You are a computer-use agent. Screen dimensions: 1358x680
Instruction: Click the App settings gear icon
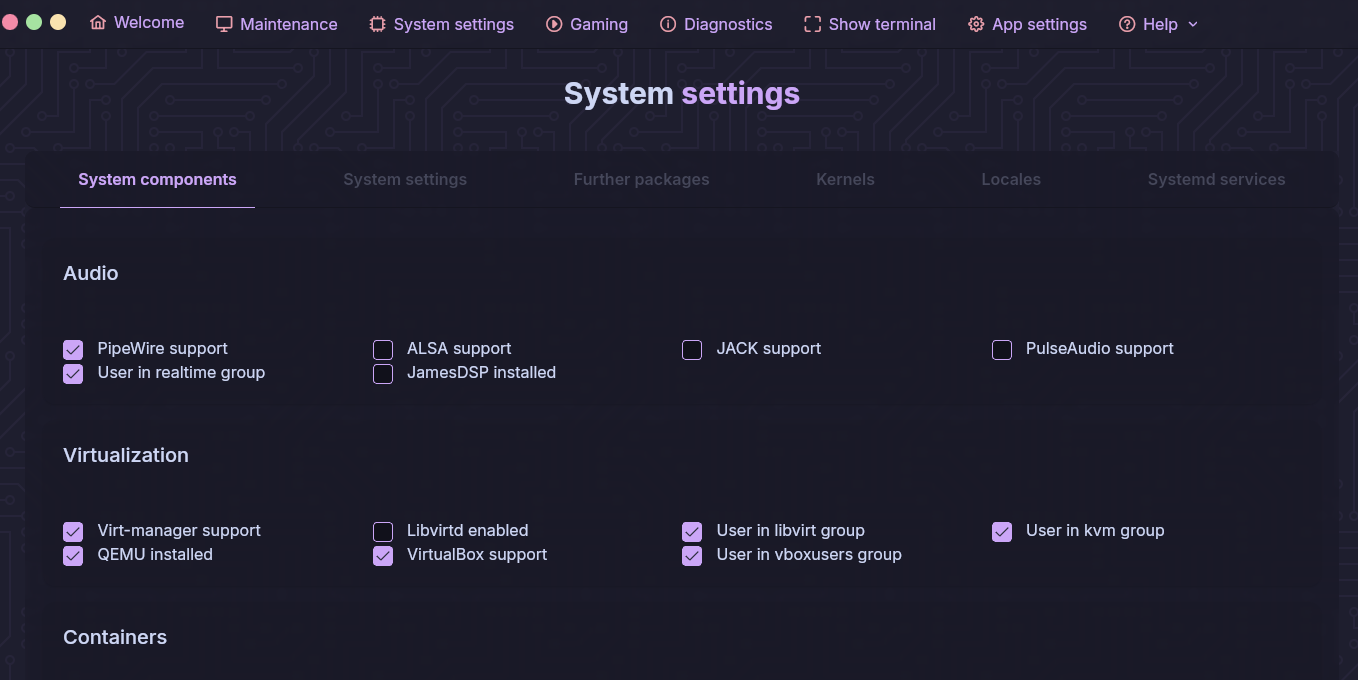pos(976,24)
